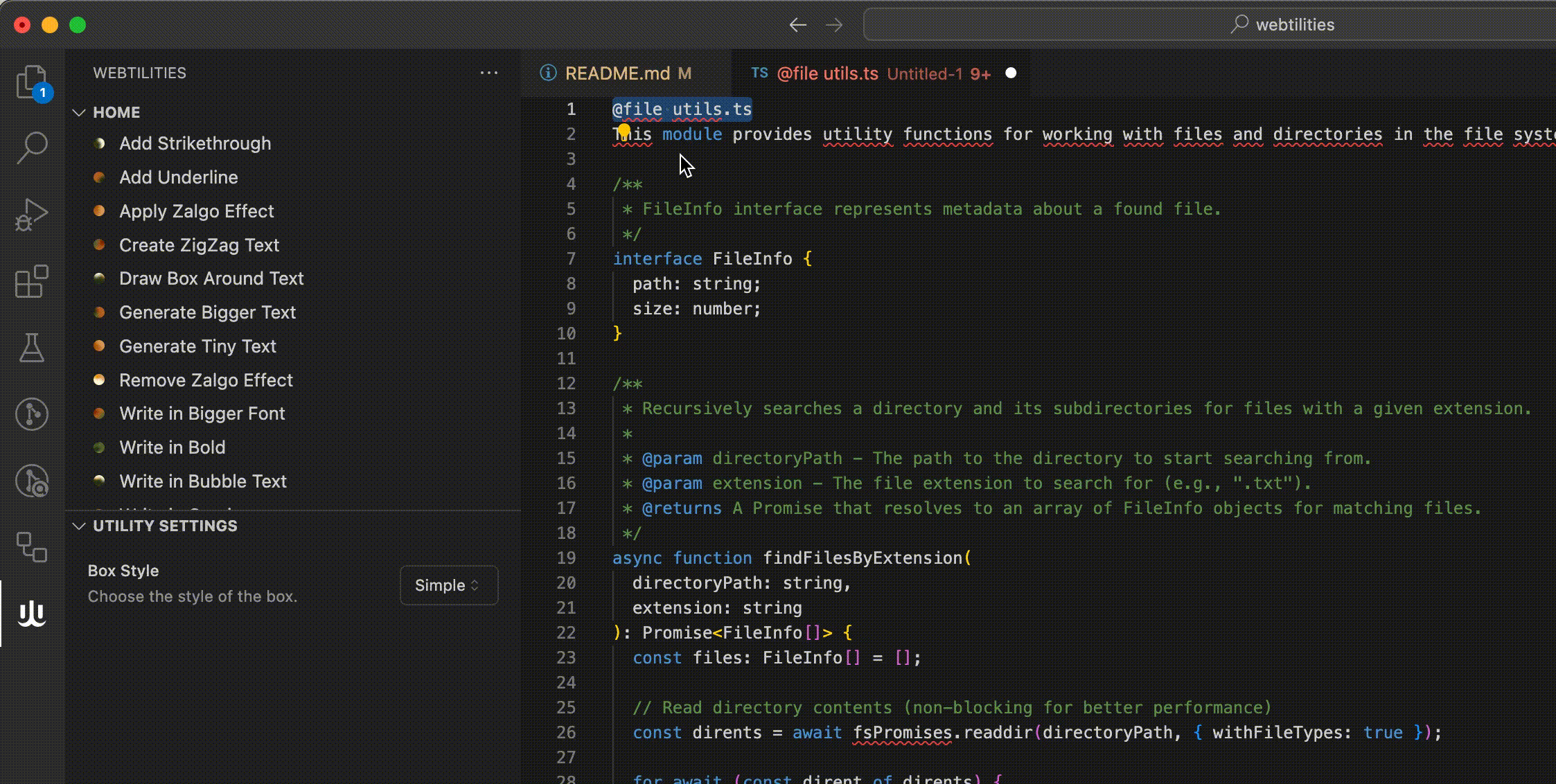Click the Write in Bold item
Screen dimensions: 1556x784
coord(172,447)
